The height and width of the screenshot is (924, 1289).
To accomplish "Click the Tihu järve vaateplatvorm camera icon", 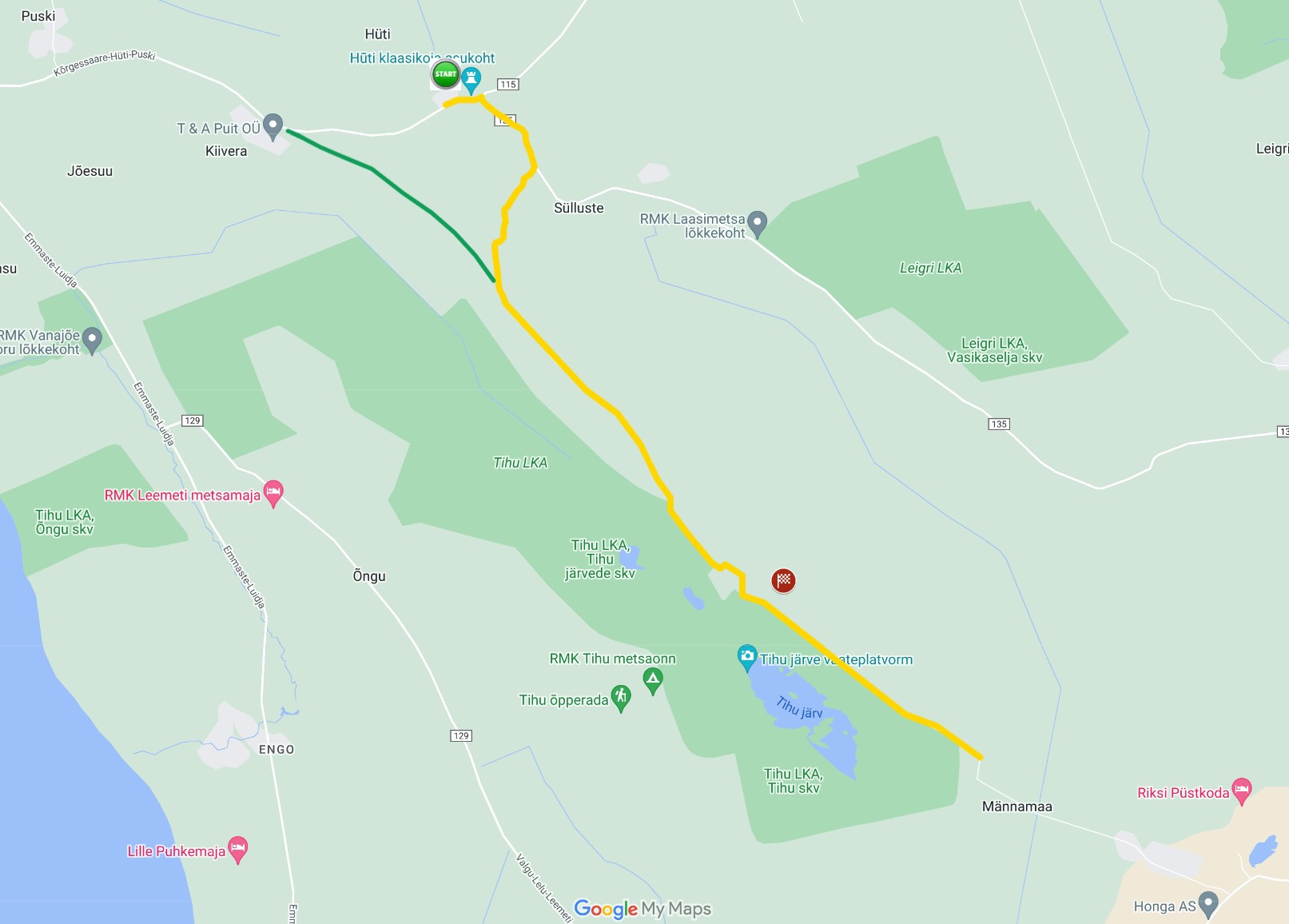I will coord(747,658).
